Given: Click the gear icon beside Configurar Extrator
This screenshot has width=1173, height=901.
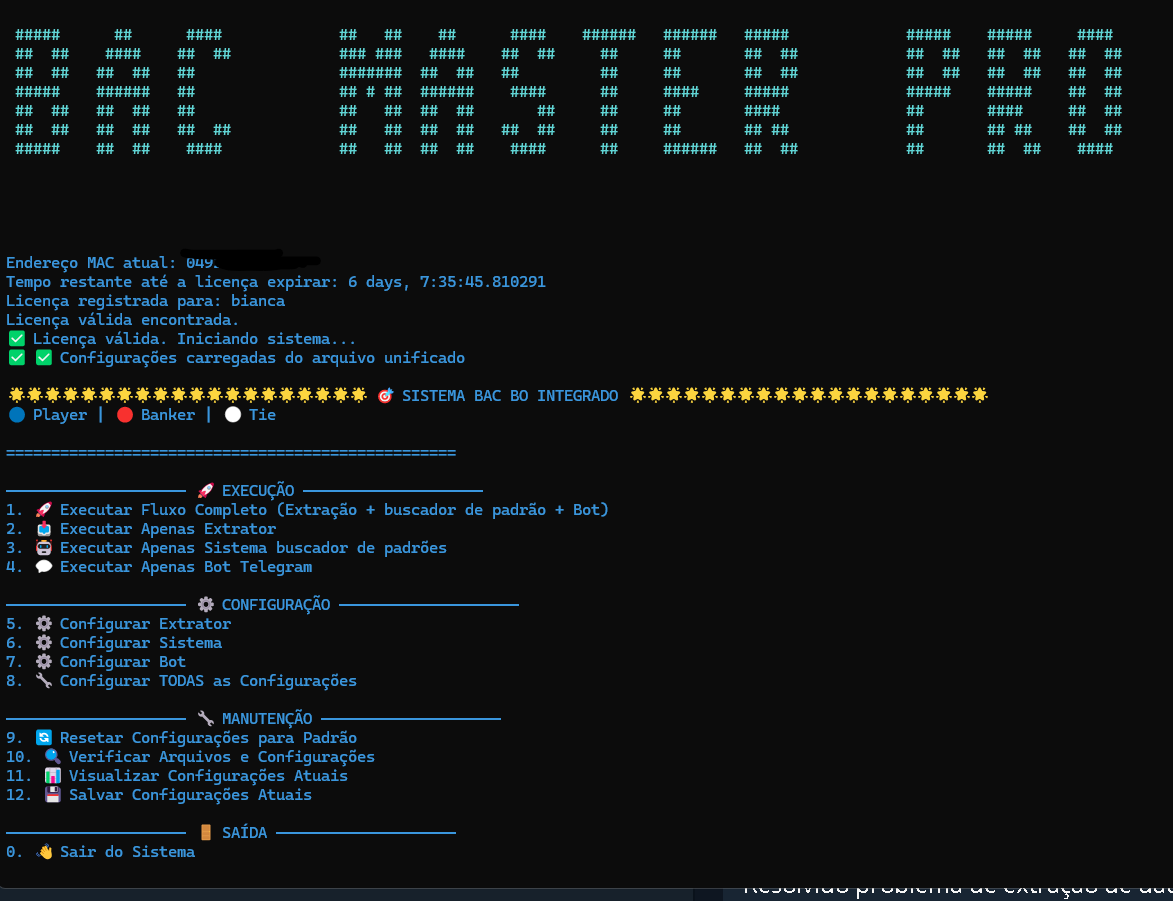Looking at the screenshot, I should 43,624.
